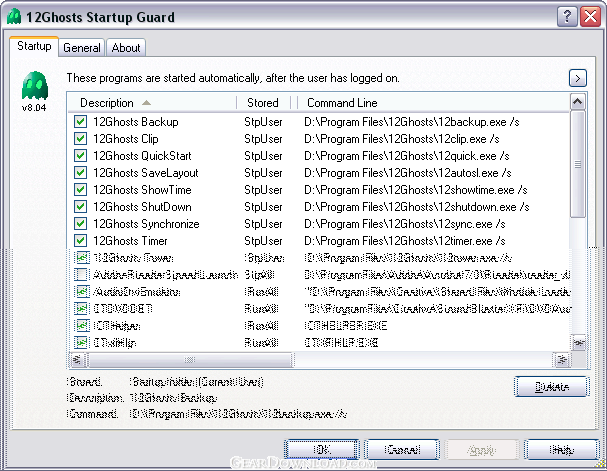The height and width of the screenshot is (471, 607).
Task: Uncheck 12Ghosts Clip startup entry
Action: click(x=81, y=139)
